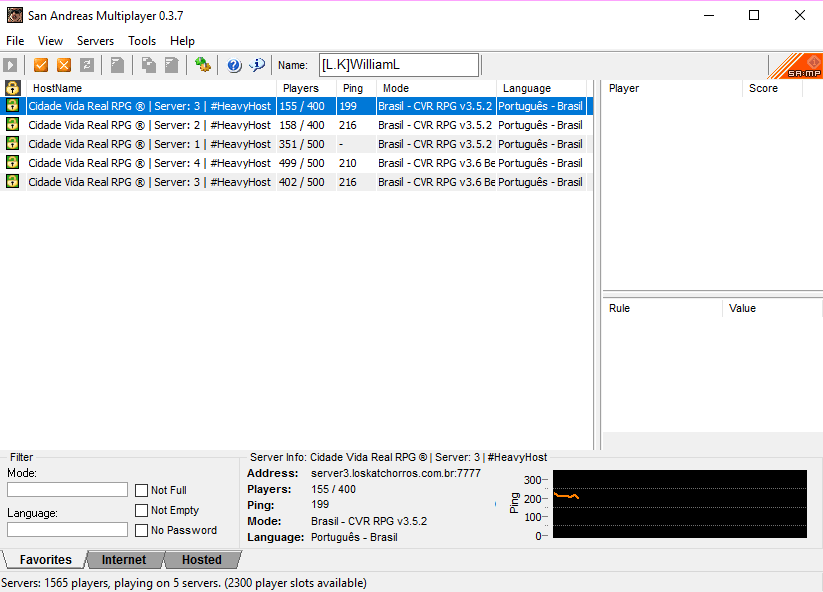This screenshot has width=823, height=592.
Task: Click the lock icon of the 402 / 500 server
Action: [12, 182]
